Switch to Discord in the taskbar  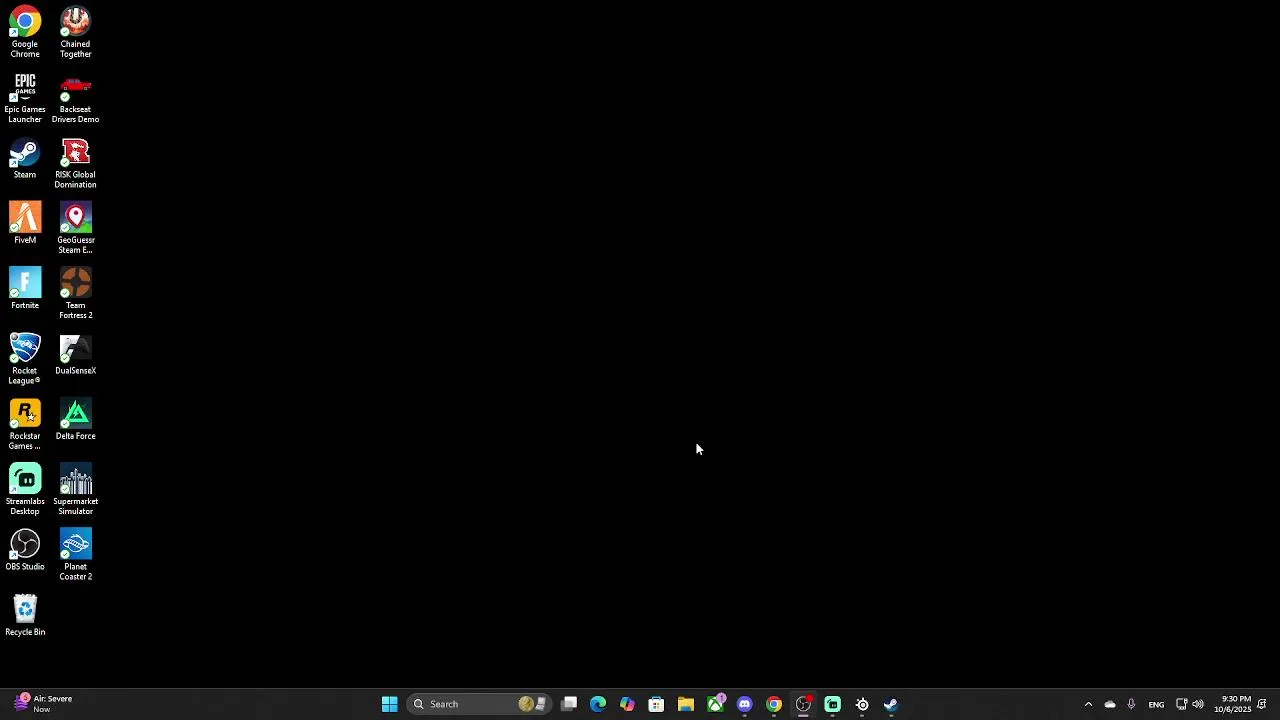[745, 704]
